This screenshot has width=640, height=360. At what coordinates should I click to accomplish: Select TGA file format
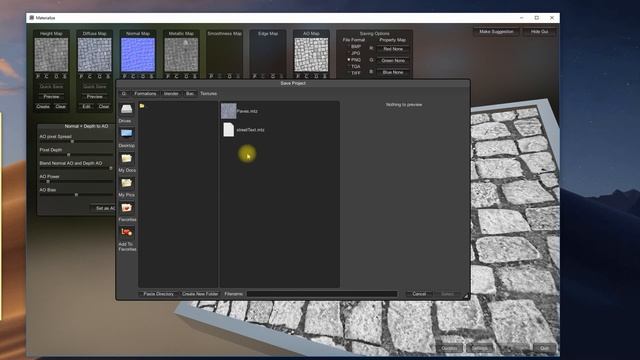point(354,66)
